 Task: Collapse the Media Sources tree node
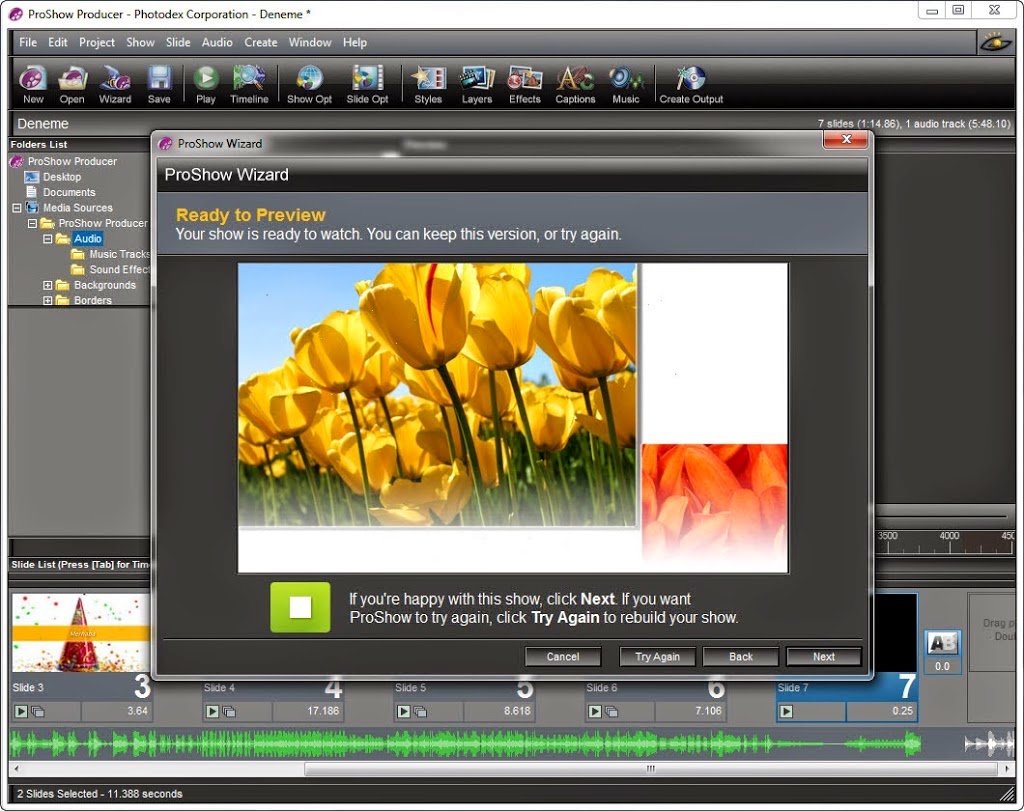pyautogui.click(x=17, y=208)
